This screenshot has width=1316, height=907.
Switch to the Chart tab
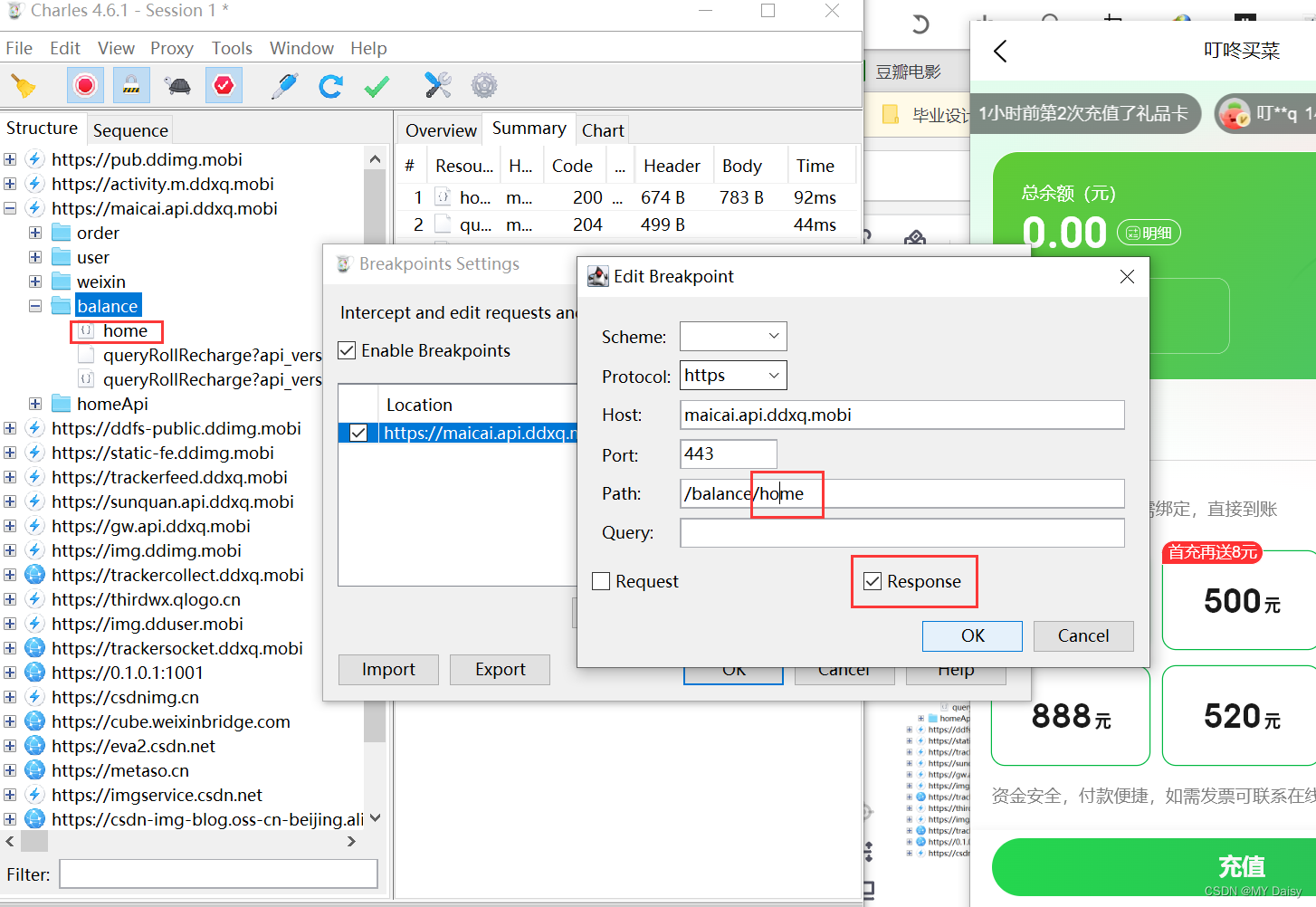603,130
